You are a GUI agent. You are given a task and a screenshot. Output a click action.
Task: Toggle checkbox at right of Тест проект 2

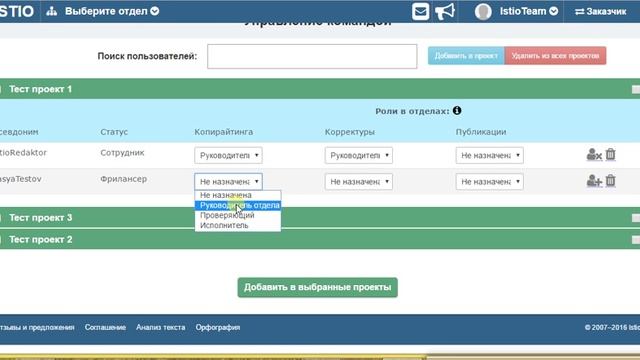[636, 240]
